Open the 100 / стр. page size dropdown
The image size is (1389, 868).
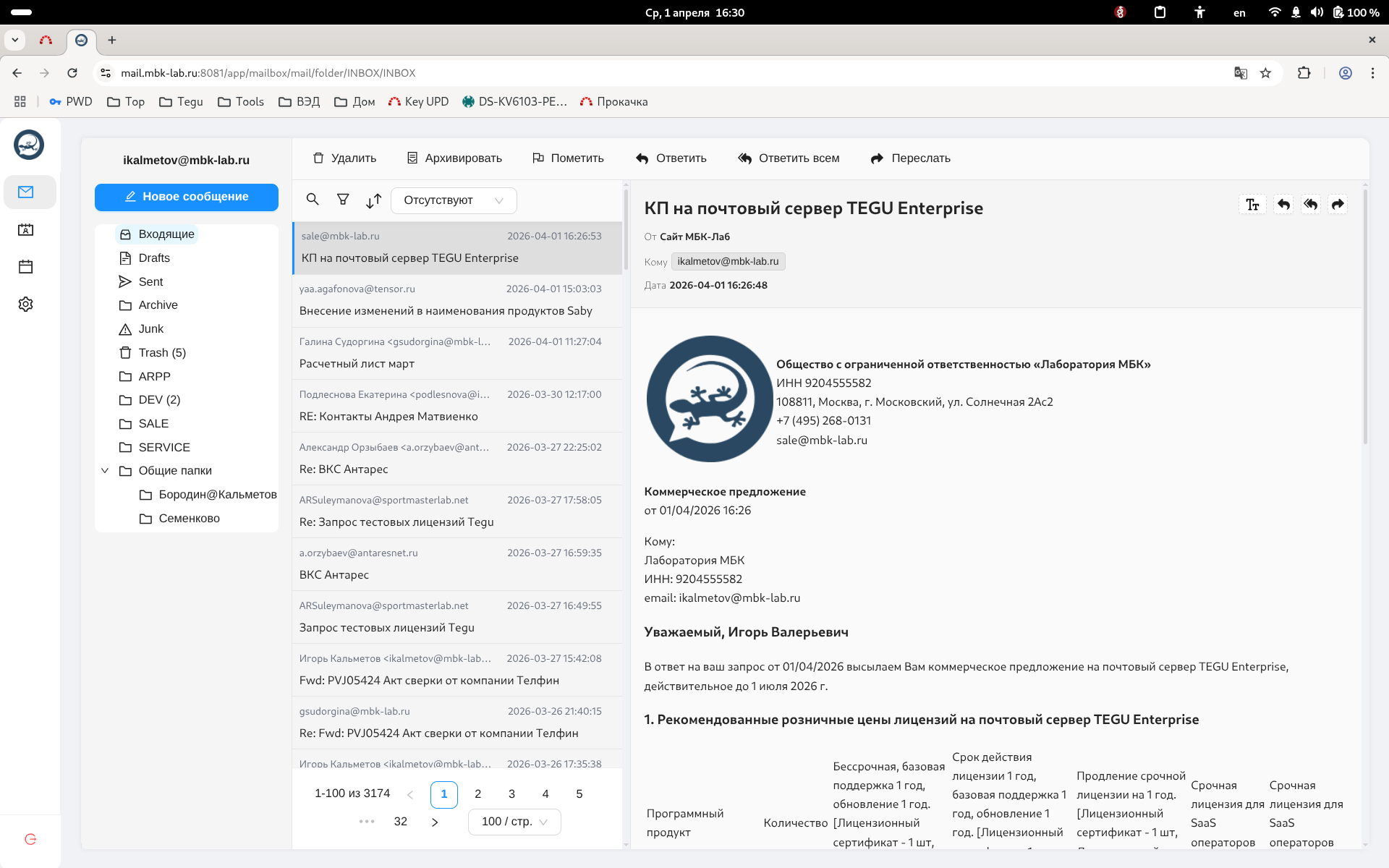tap(514, 821)
